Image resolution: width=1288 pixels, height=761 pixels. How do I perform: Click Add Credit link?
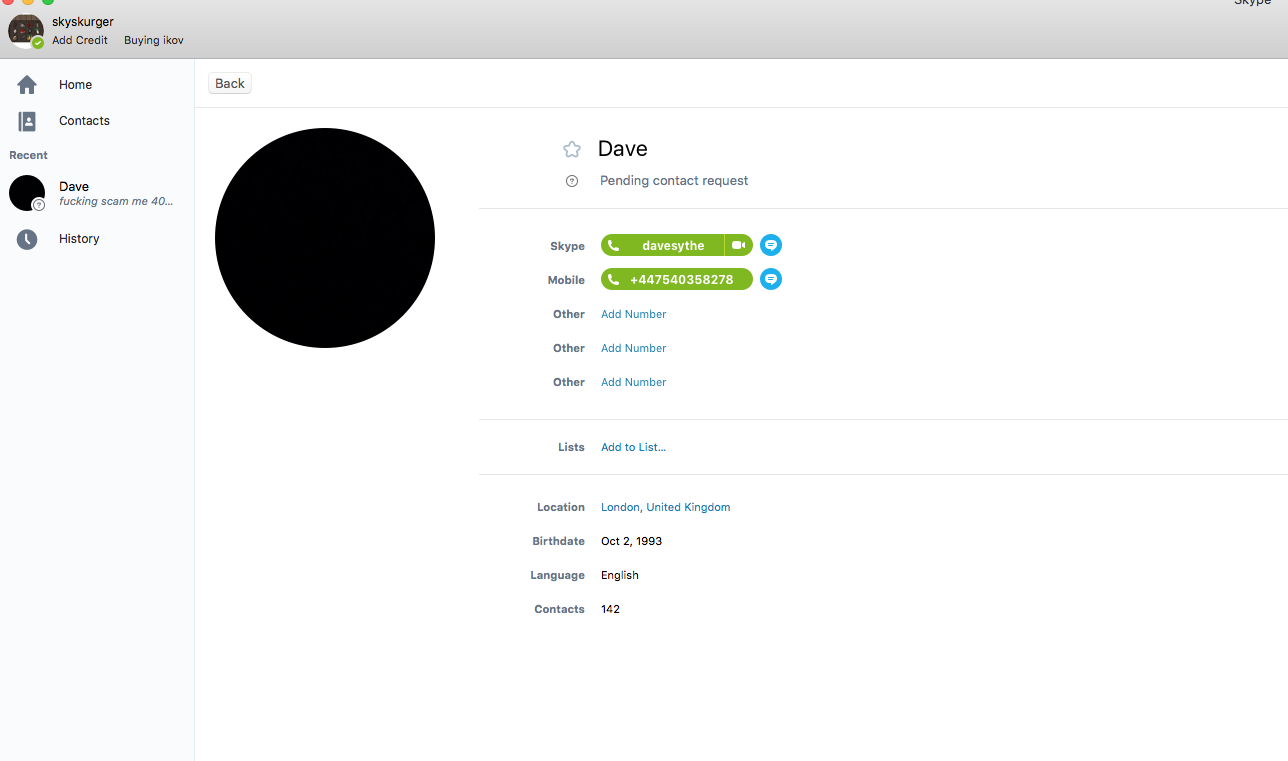(80, 40)
